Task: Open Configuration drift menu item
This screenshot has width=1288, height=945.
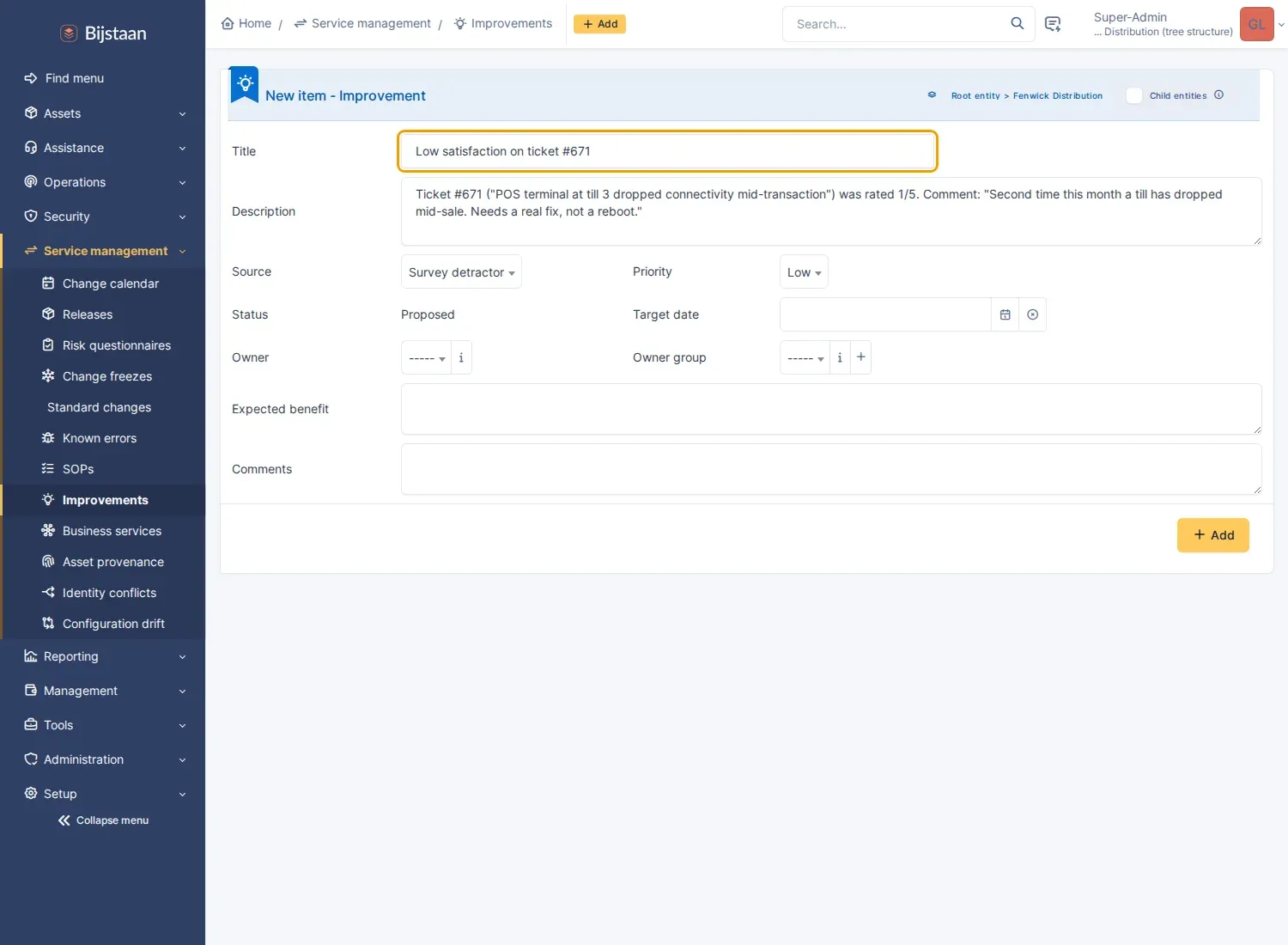Action: 103,624
